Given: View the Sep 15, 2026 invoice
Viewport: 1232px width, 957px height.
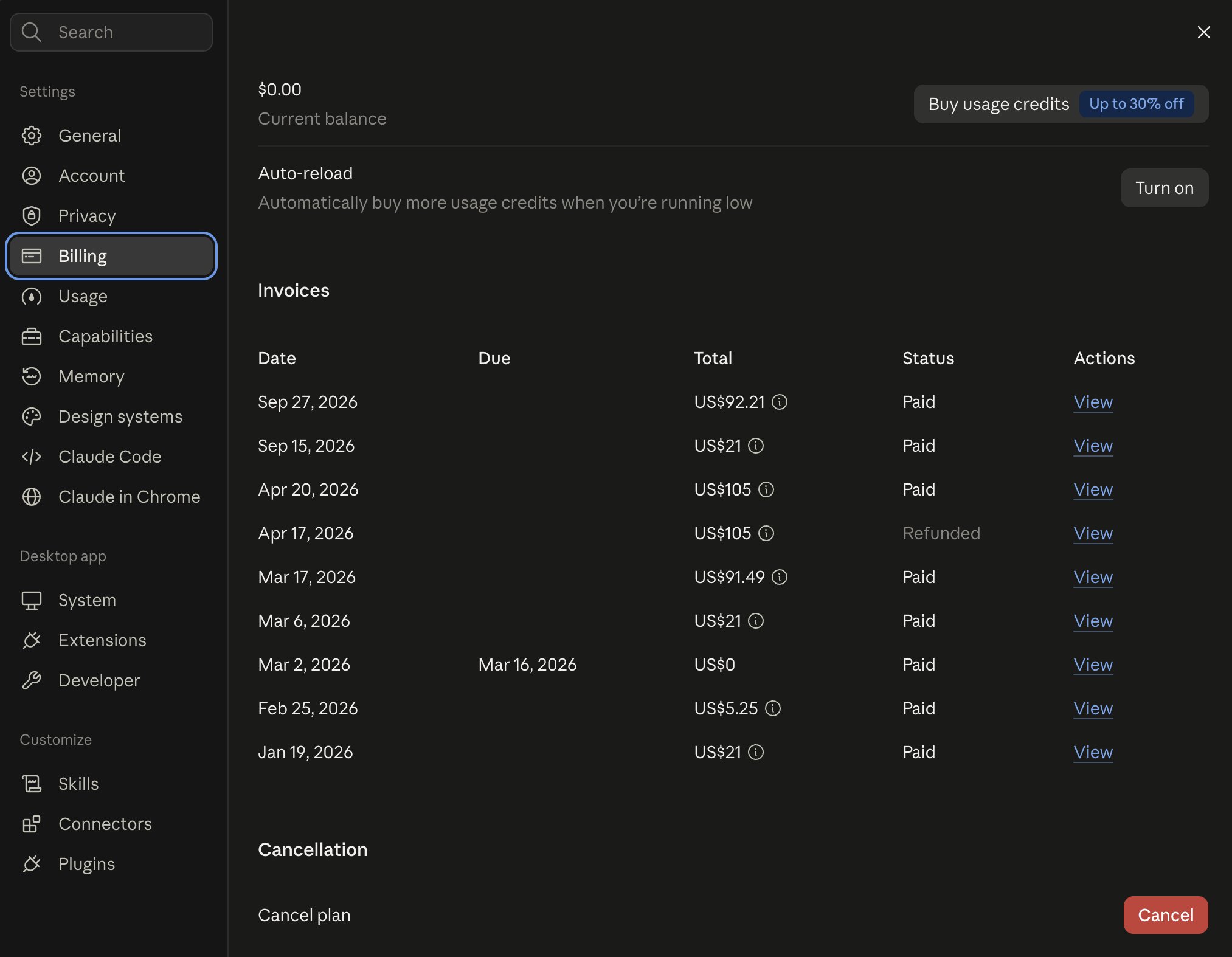Looking at the screenshot, I should point(1093,446).
